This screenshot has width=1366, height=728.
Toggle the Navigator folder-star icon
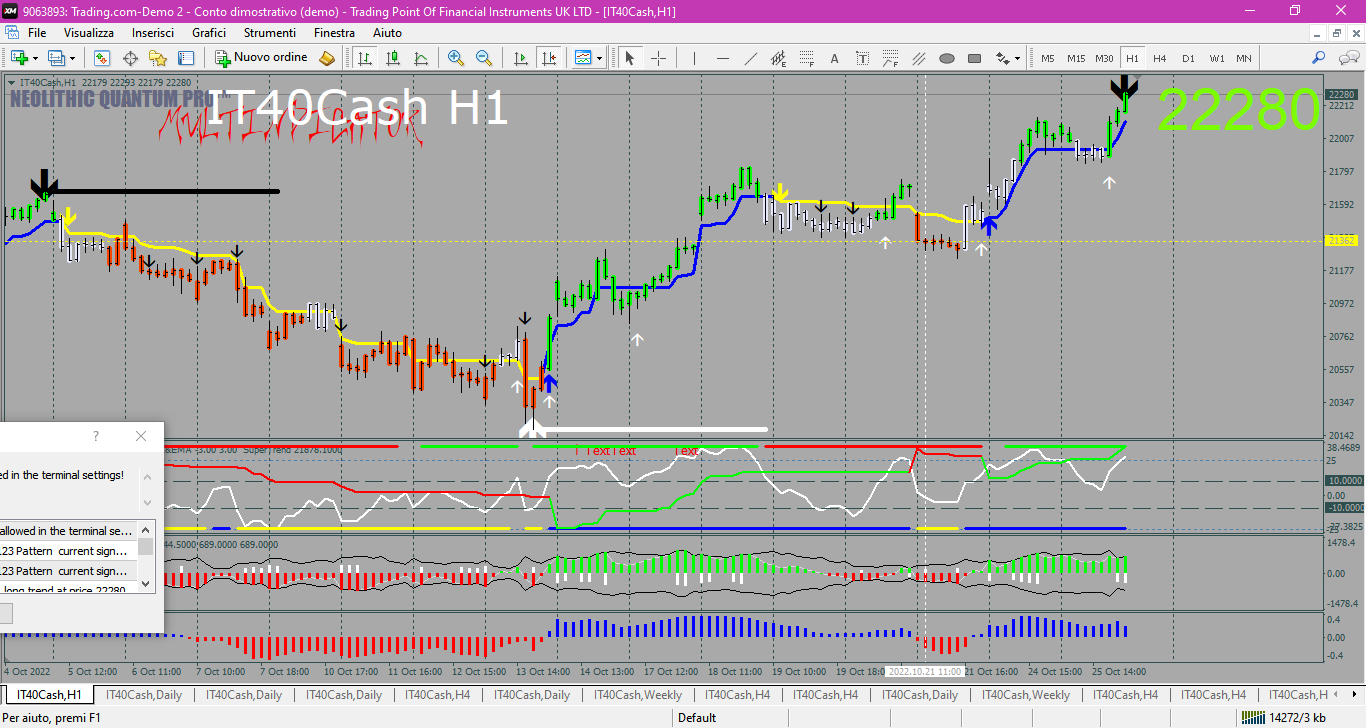click(158, 58)
